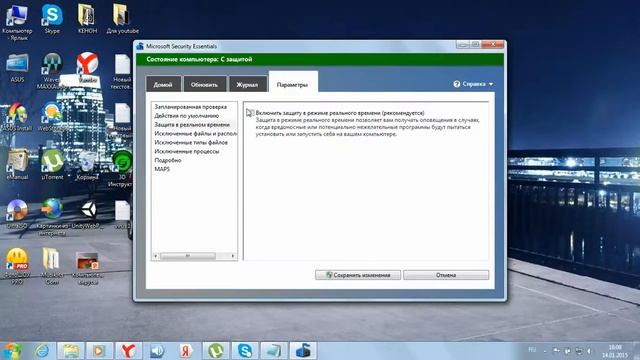The image size is (640, 360).
Task: Expand the Справка help dropdown arrow
Action: coord(491,84)
